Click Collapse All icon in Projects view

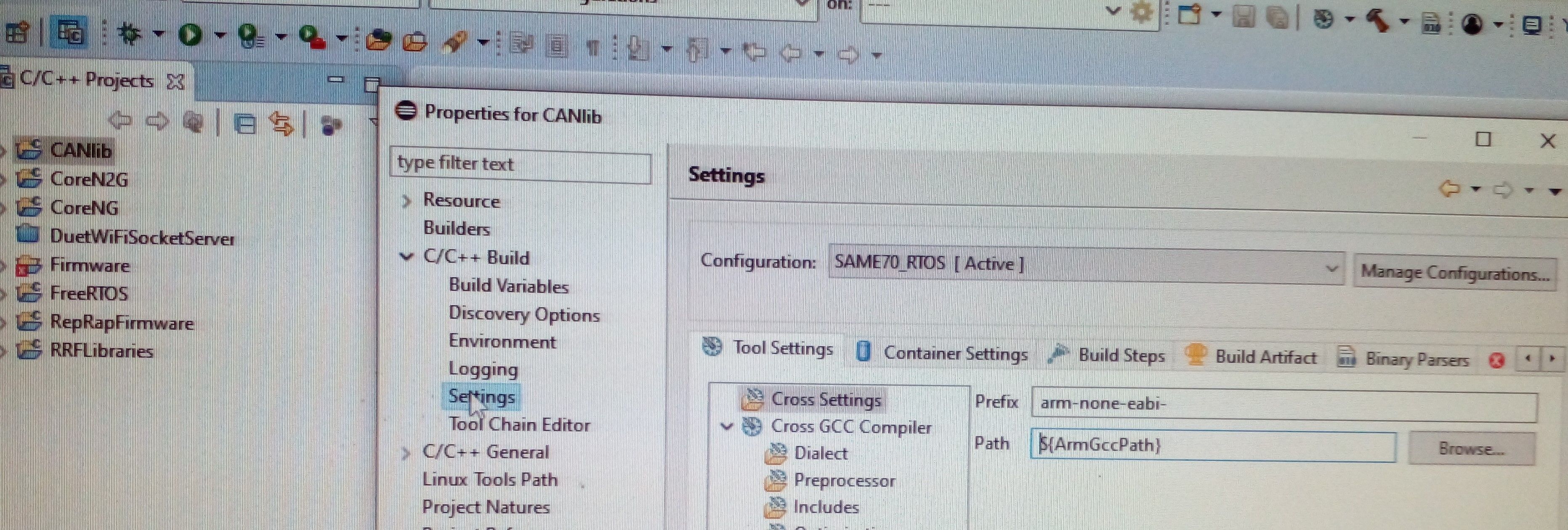245,124
